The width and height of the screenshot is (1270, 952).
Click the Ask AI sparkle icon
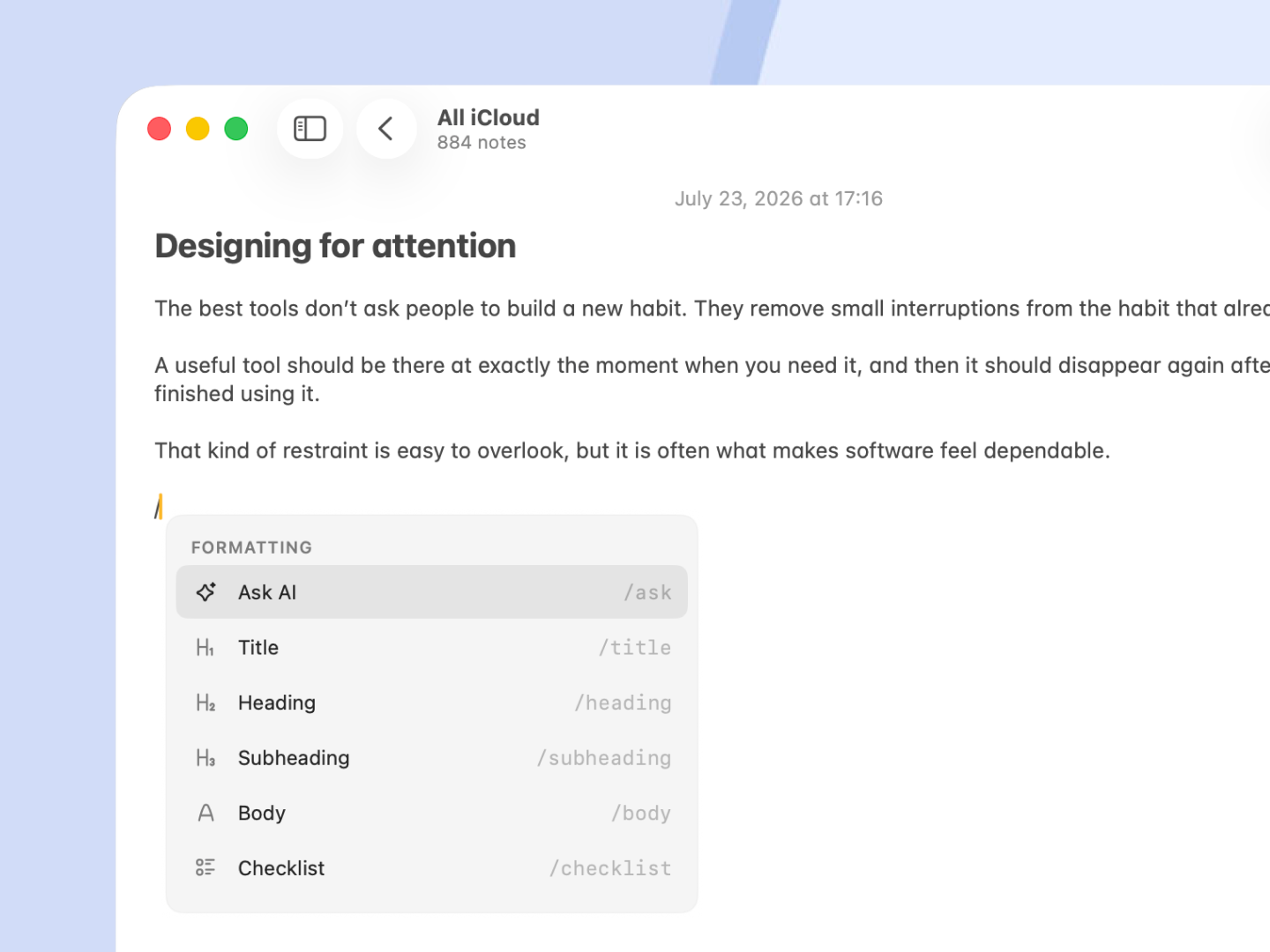click(205, 592)
